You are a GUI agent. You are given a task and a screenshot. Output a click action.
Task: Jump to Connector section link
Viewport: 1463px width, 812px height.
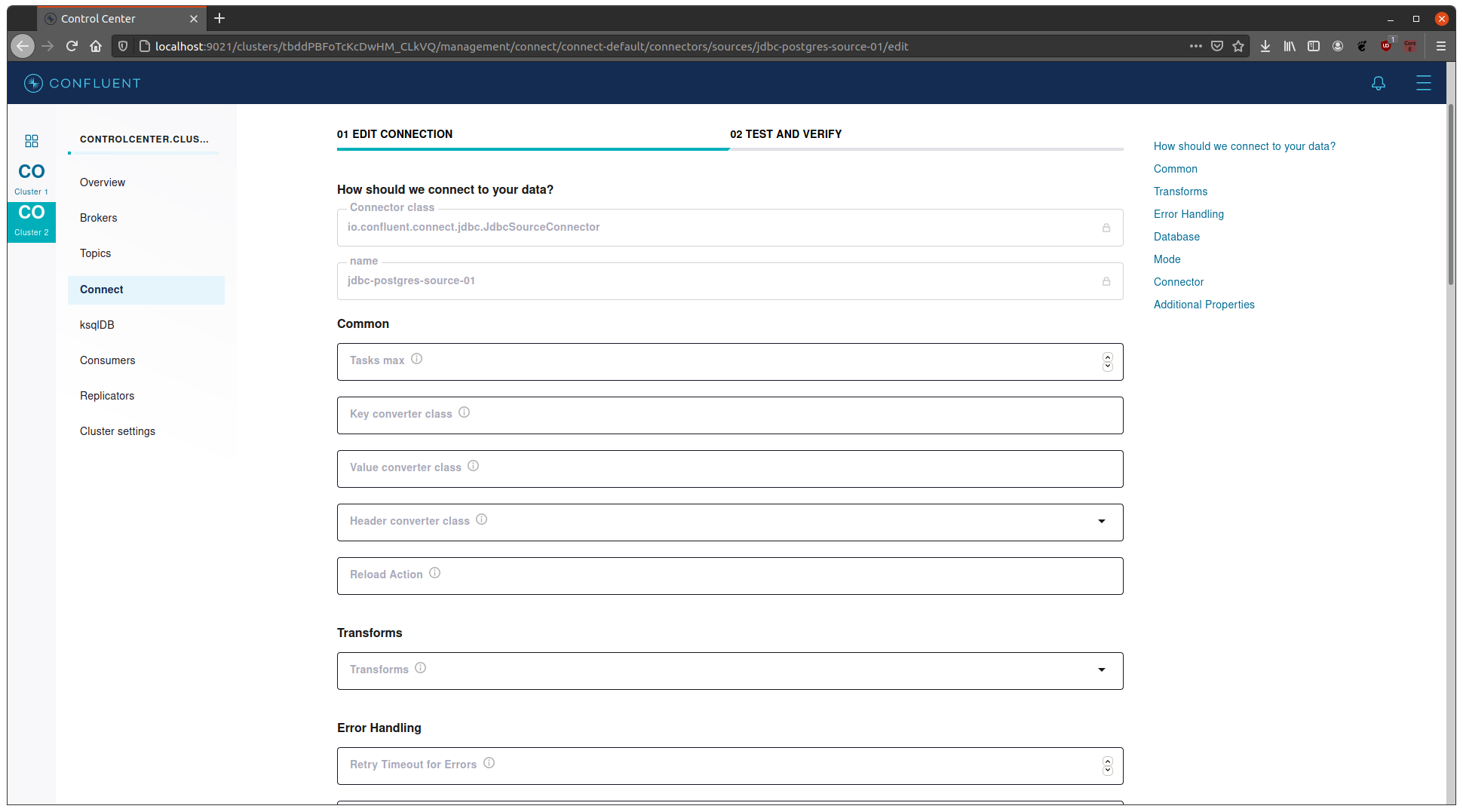click(1179, 282)
